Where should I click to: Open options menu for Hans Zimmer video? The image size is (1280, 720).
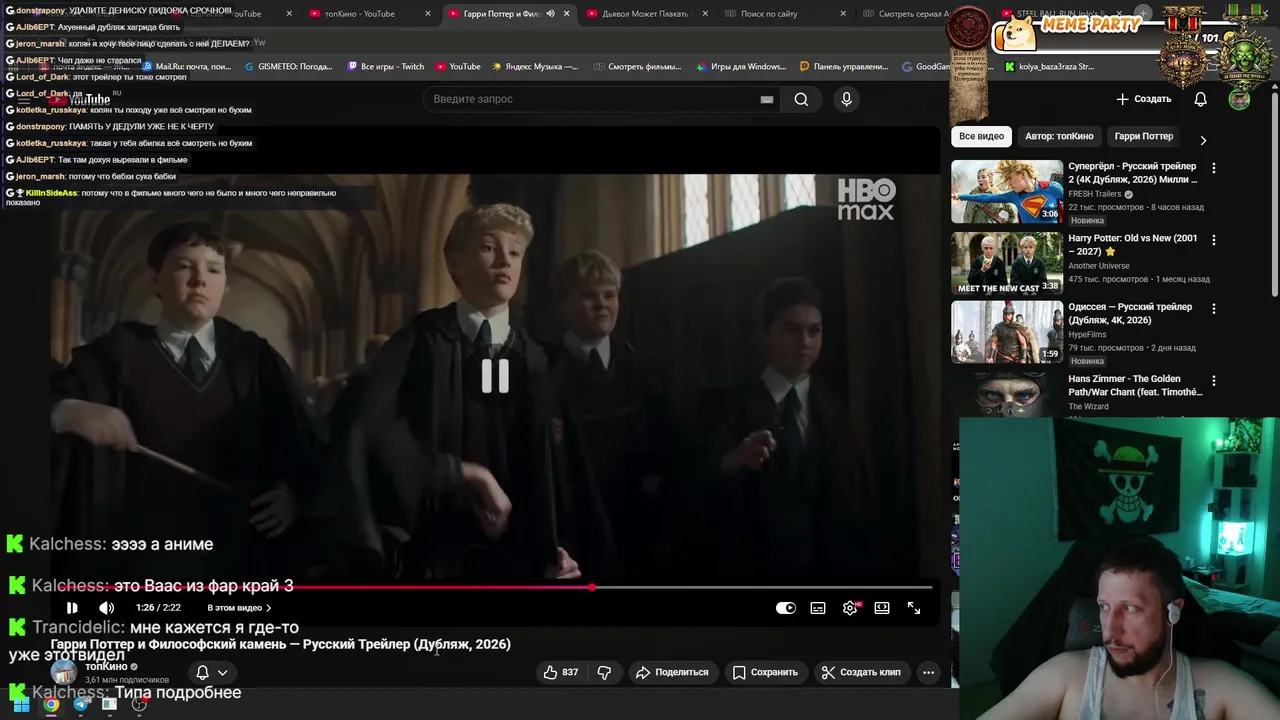point(1213,381)
